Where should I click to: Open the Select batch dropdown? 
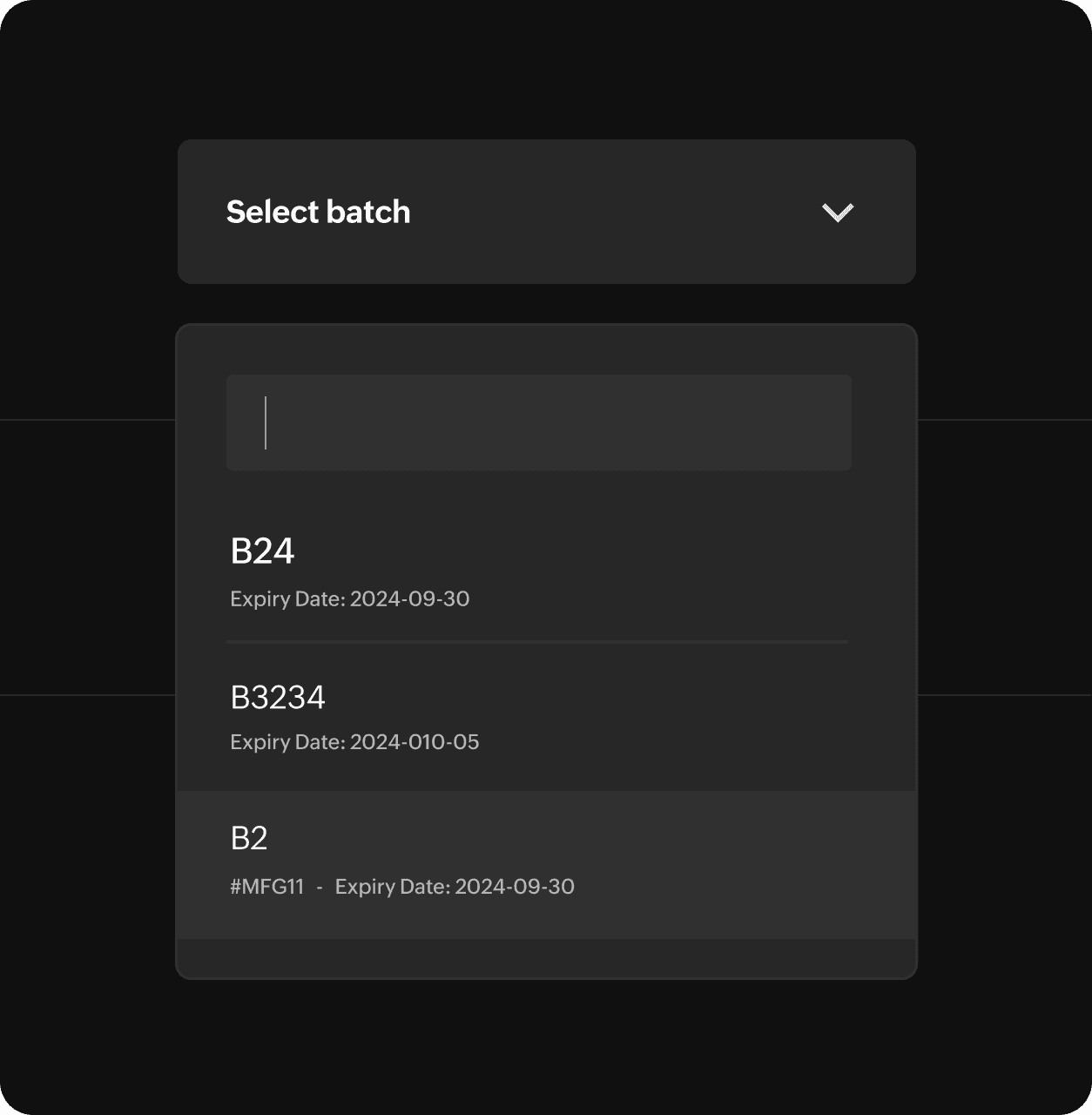[x=546, y=212]
